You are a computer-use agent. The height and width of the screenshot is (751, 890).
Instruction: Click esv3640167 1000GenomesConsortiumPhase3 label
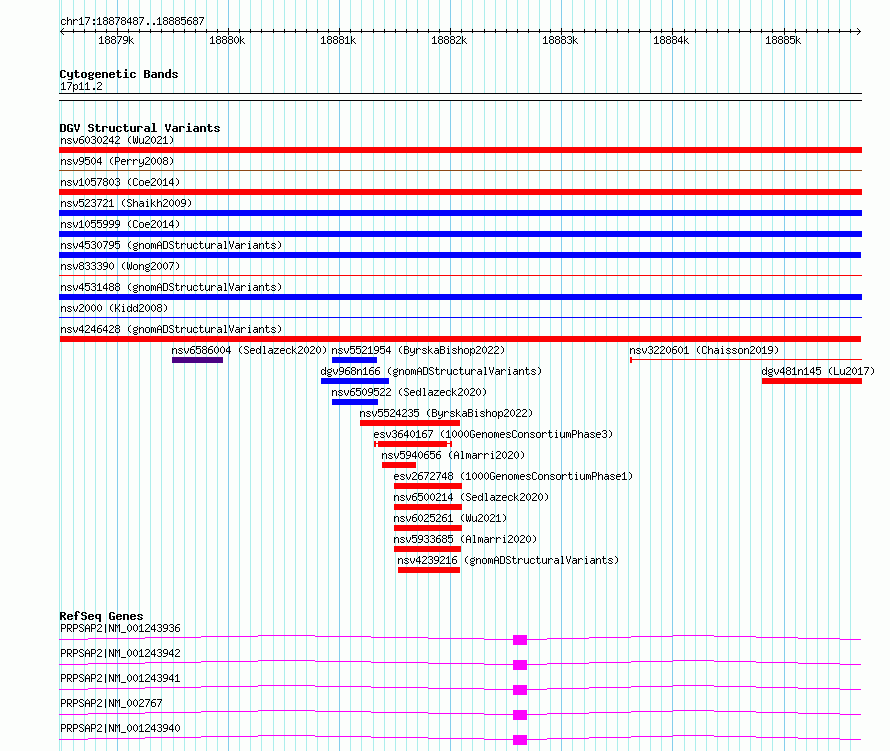click(493, 434)
